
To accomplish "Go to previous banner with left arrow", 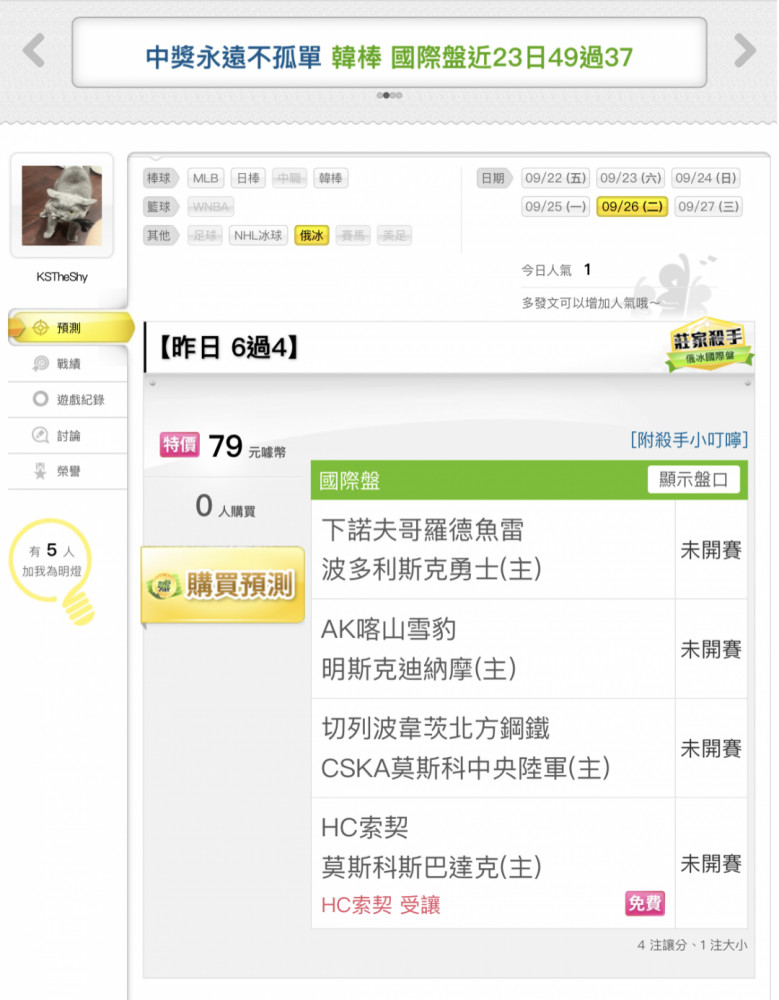I will coord(34,50).
